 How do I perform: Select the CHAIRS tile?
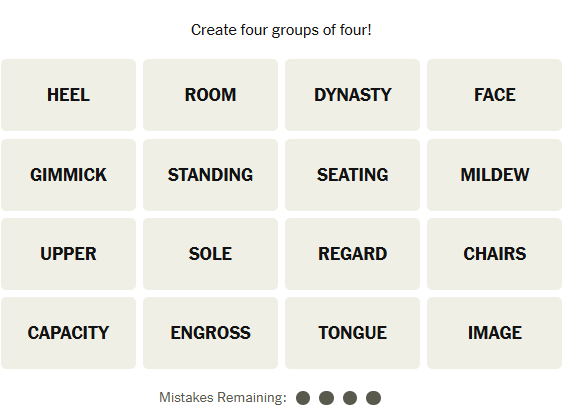point(494,254)
